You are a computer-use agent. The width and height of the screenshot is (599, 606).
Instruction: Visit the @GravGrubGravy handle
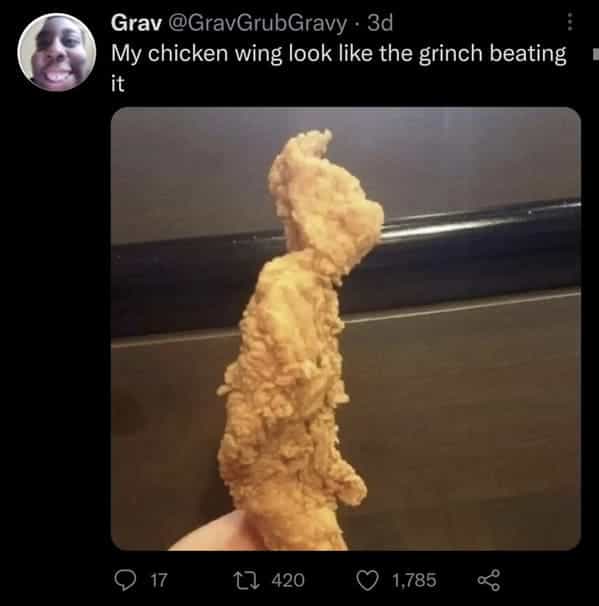pos(257,24)
